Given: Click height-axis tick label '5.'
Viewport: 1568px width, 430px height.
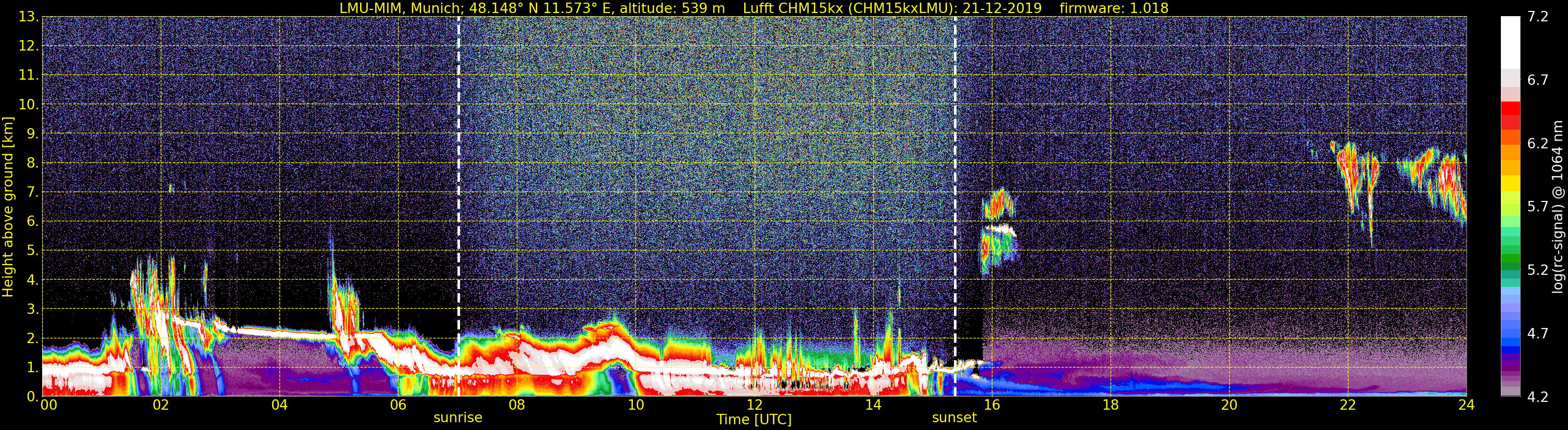Looking at the screenshot, I should (33, 251).
